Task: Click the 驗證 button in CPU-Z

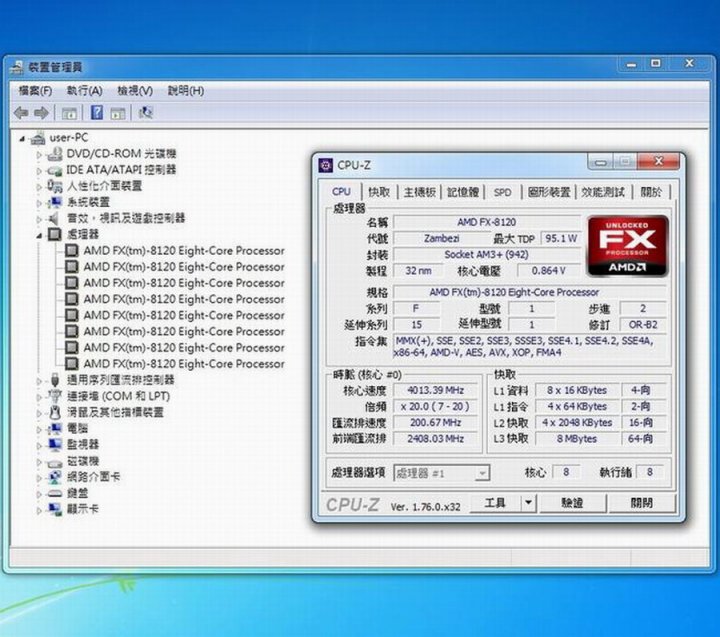Action: (x=572, y=503)
